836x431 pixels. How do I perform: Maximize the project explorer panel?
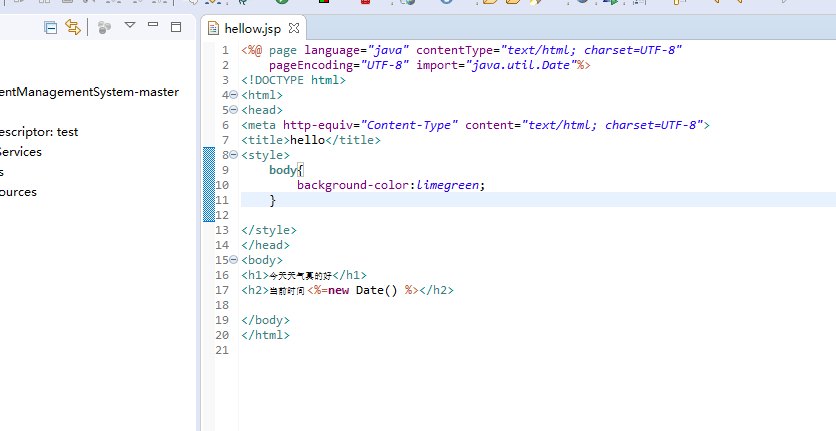click(176, 27)
